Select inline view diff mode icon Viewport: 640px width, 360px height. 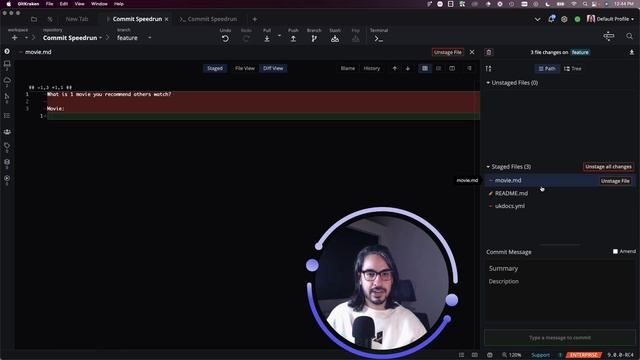[x=438, y=69]
